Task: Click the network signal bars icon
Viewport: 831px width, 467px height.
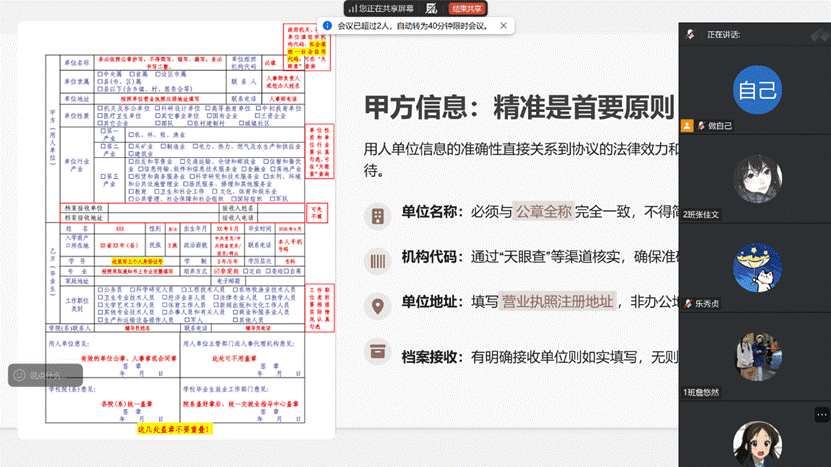Action: (x=351, y=8)
